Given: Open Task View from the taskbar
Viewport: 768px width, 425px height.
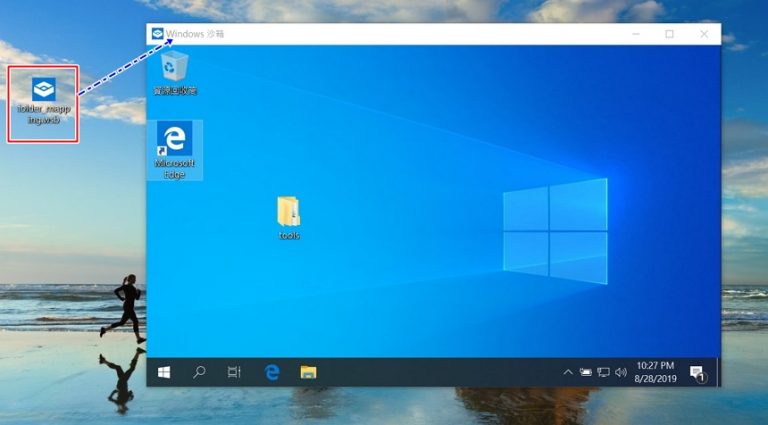Looking at the screenshot, I should (x=234, y=372).
